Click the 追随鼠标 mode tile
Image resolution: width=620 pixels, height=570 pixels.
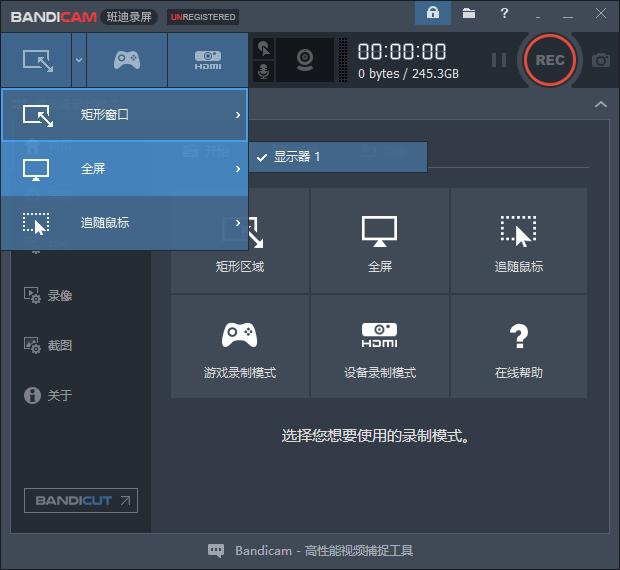pyautogui.click(x=519, y=241)
